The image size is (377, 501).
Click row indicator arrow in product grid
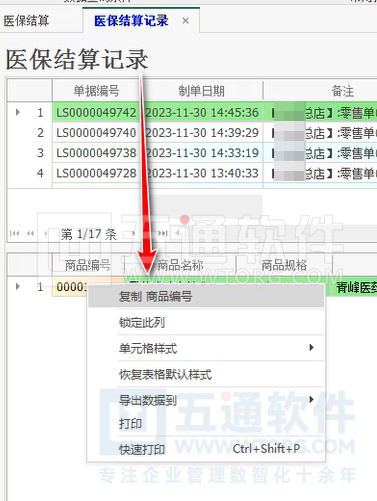click(18, 286)
